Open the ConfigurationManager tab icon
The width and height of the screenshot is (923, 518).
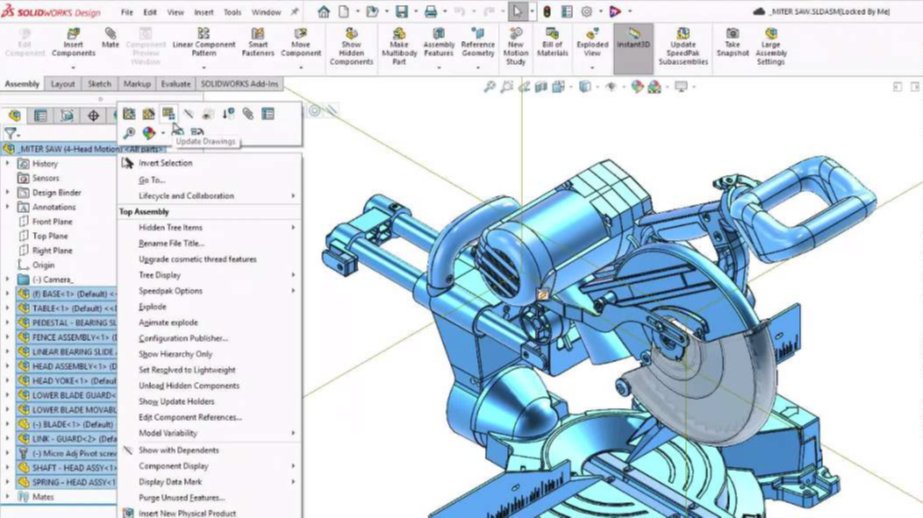coord(67,115)
